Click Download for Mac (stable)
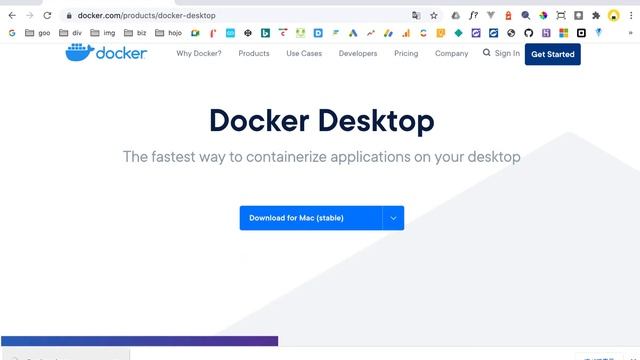Image resolution: width=640 pixels, height=360 pixels. coord(311,218)
